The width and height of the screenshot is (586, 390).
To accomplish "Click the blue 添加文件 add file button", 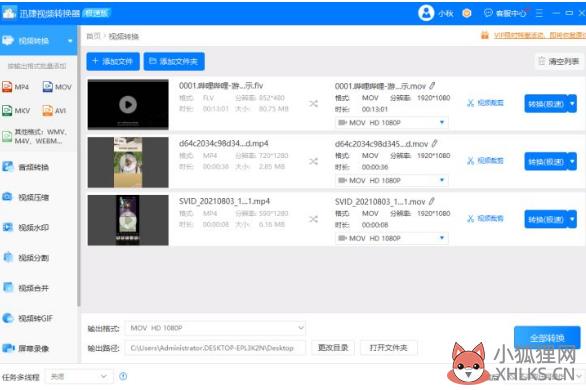I will [x=113, y=61].
